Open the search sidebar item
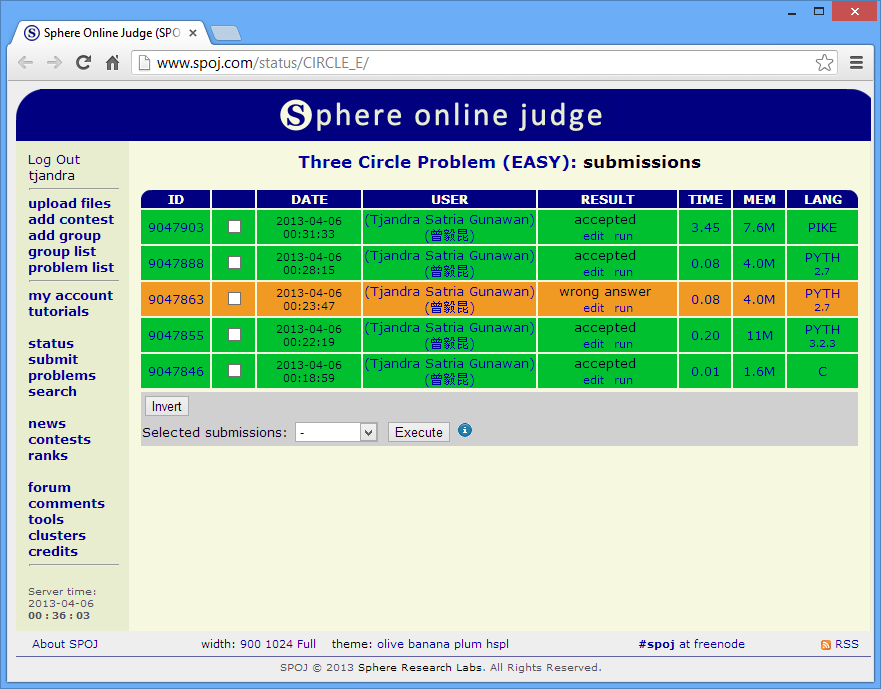 52,392
